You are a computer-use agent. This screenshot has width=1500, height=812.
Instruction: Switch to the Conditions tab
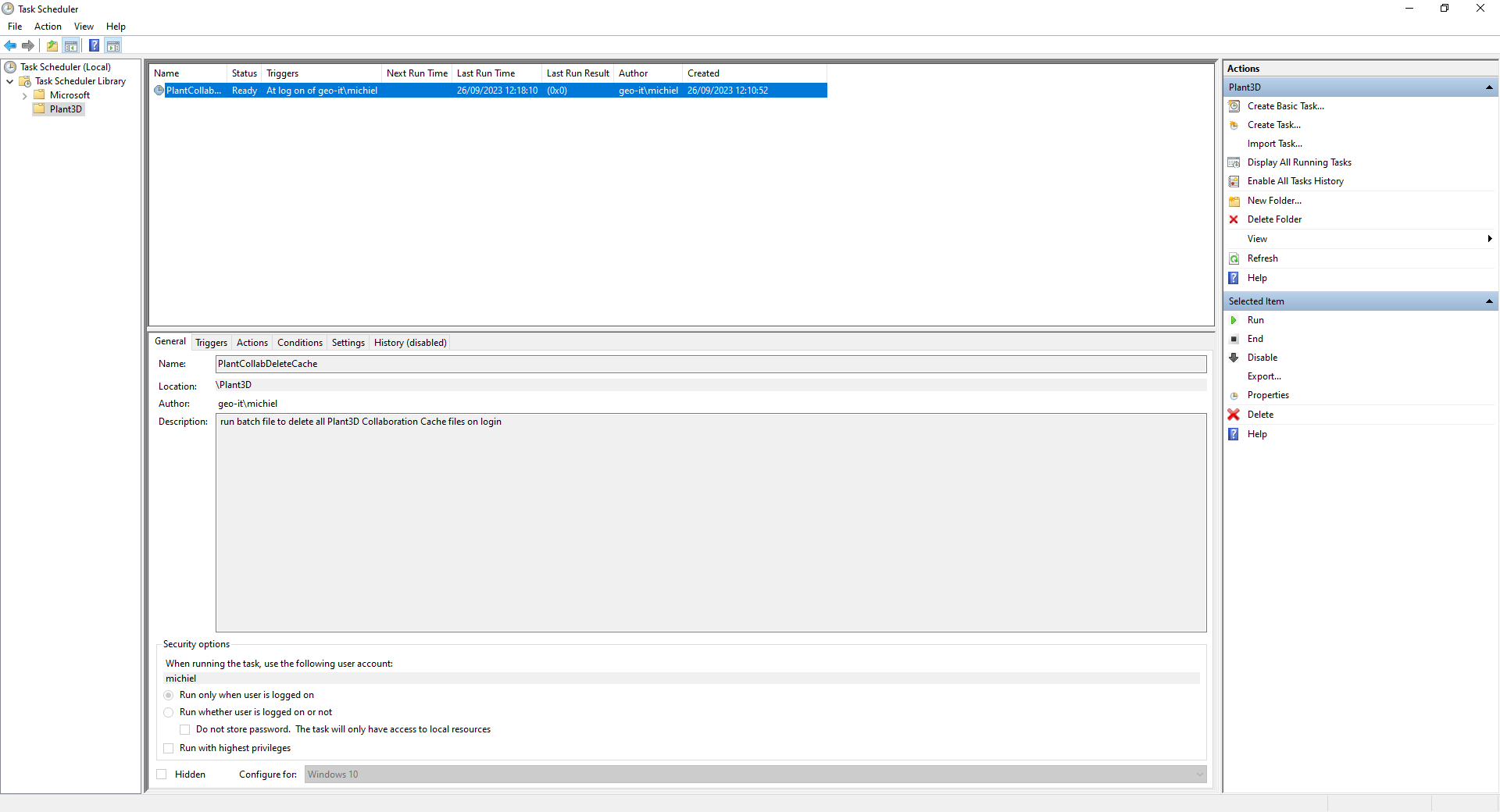coord(300,343)
